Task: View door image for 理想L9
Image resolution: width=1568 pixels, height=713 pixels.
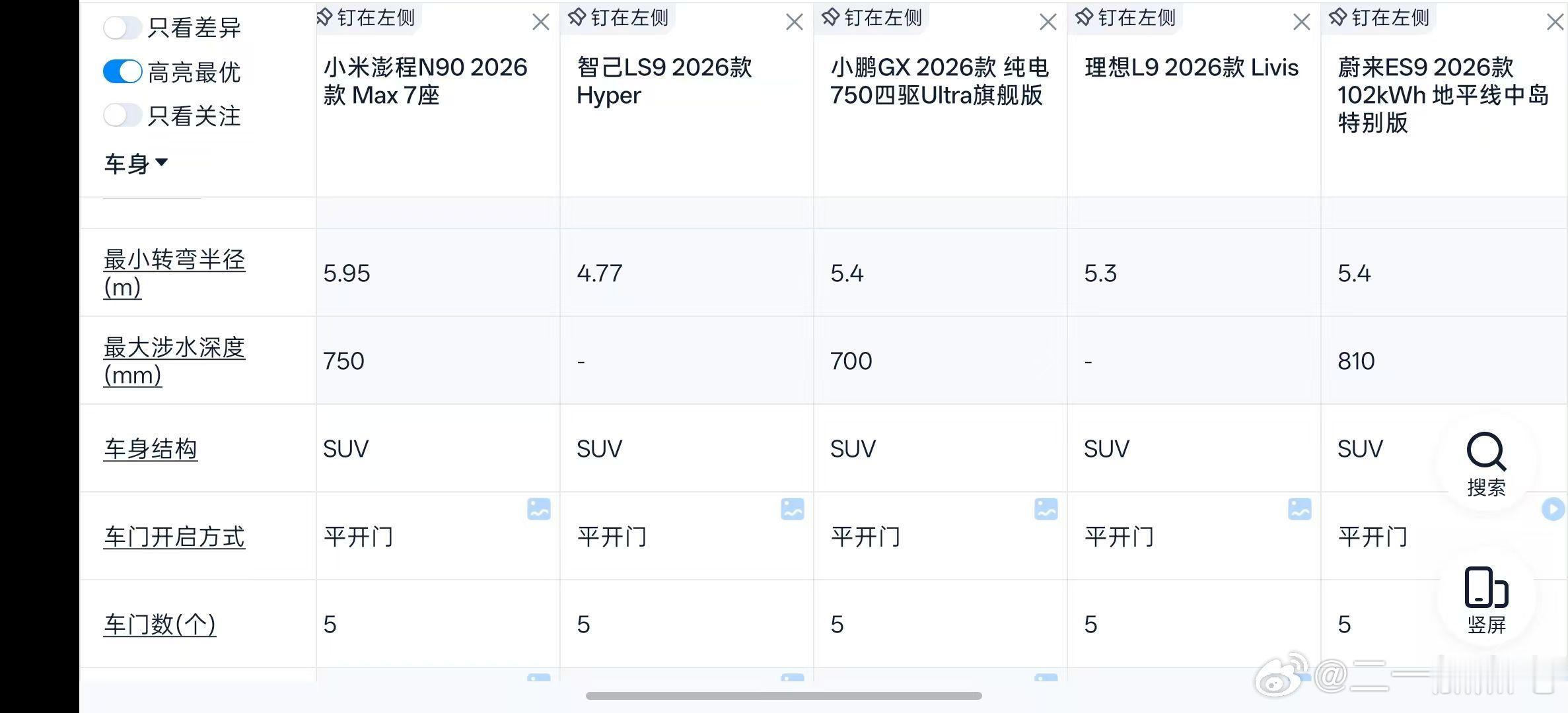Action: tap(1300, 509)
